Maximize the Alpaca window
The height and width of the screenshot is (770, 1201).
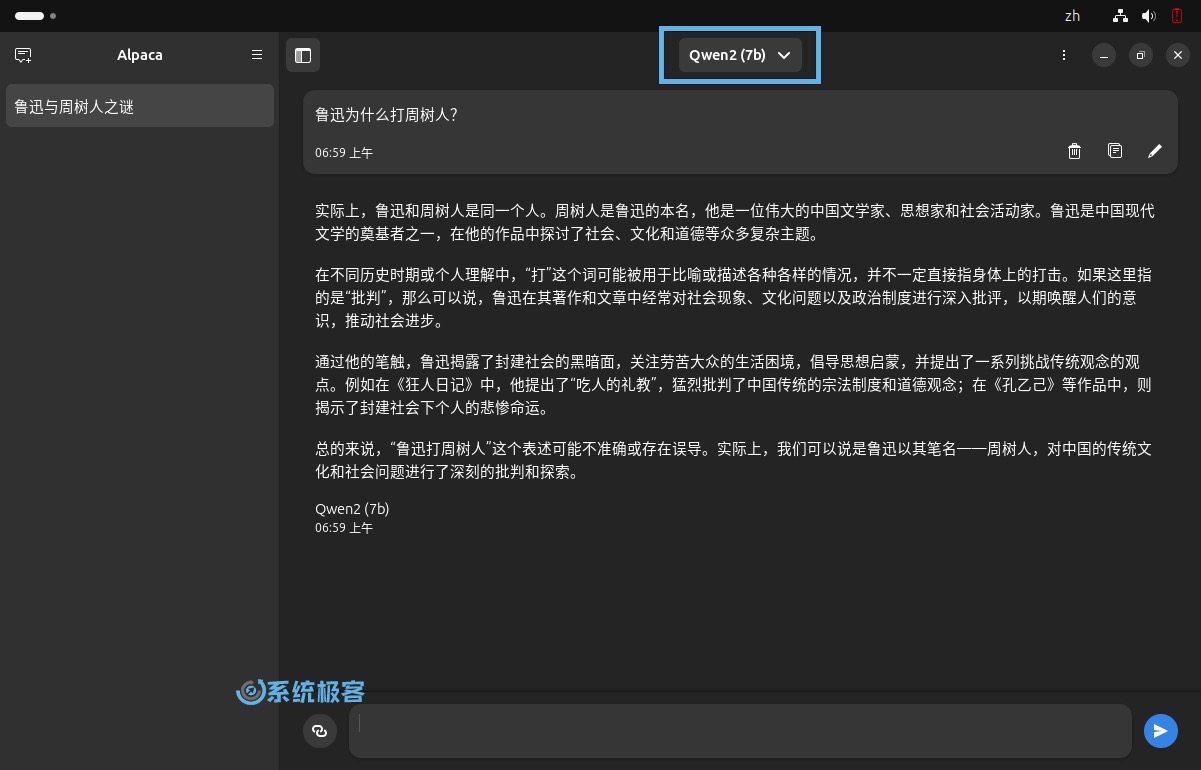pos(1141,55)
